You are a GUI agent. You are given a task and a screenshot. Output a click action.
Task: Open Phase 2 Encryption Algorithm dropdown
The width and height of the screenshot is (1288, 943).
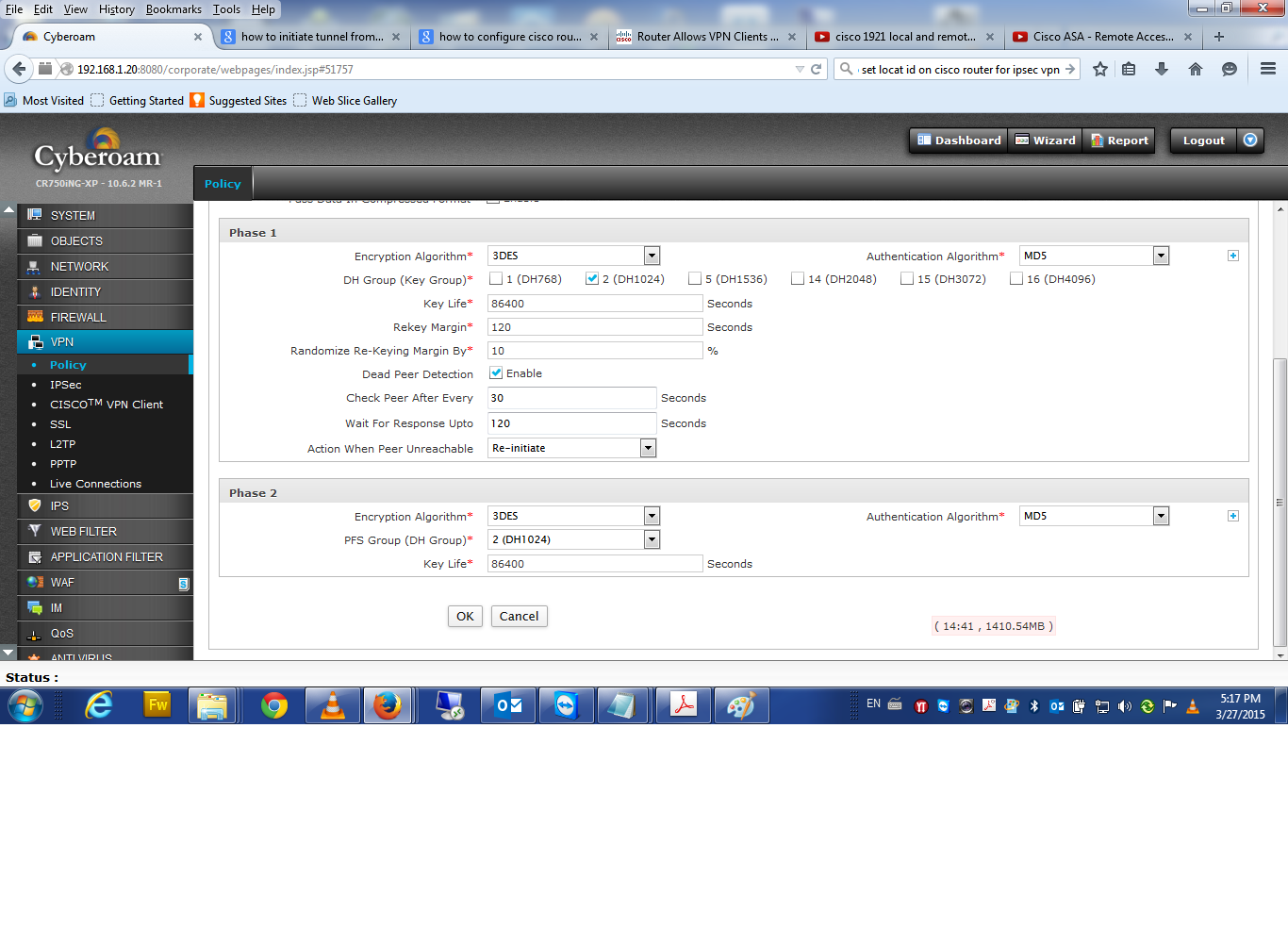click(x=573, y=516)
